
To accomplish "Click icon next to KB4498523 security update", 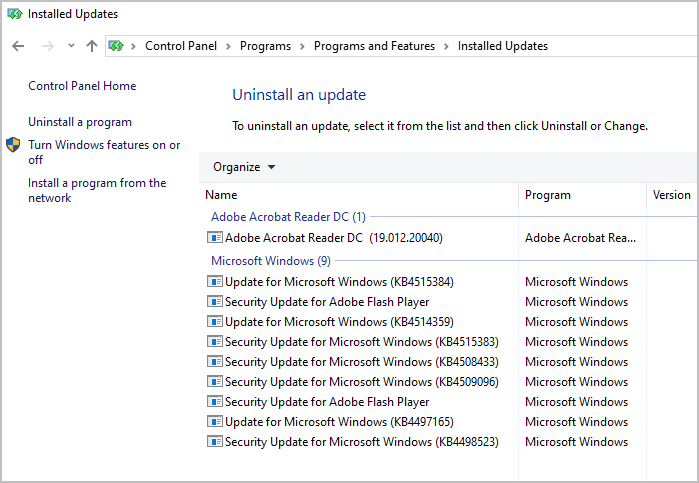I will (x=214, y=442).
